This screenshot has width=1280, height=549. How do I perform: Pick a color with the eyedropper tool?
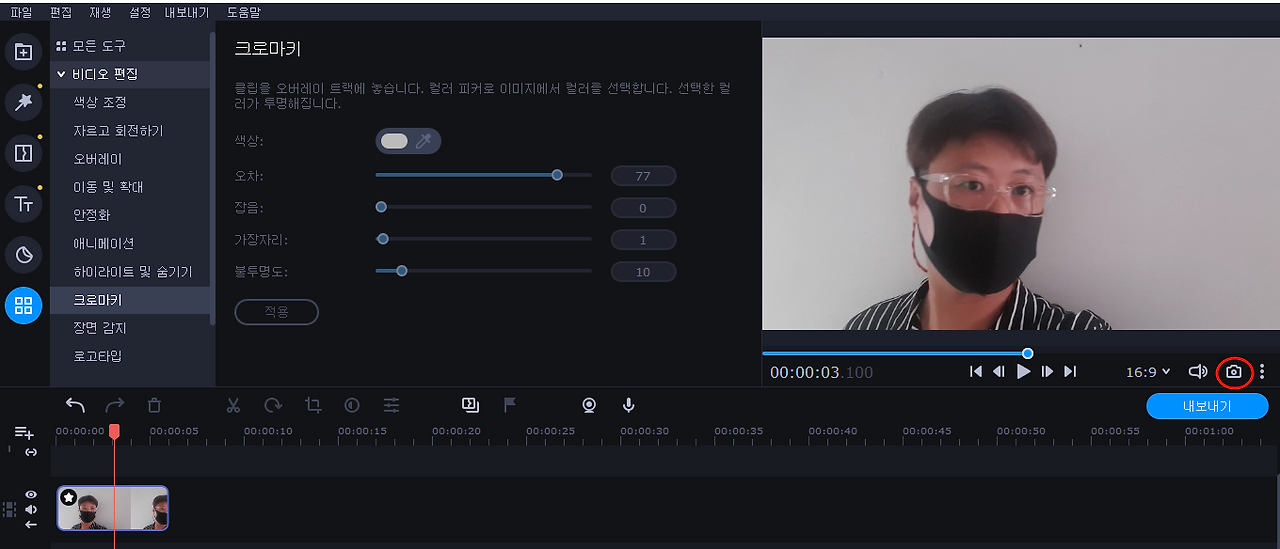423,141
